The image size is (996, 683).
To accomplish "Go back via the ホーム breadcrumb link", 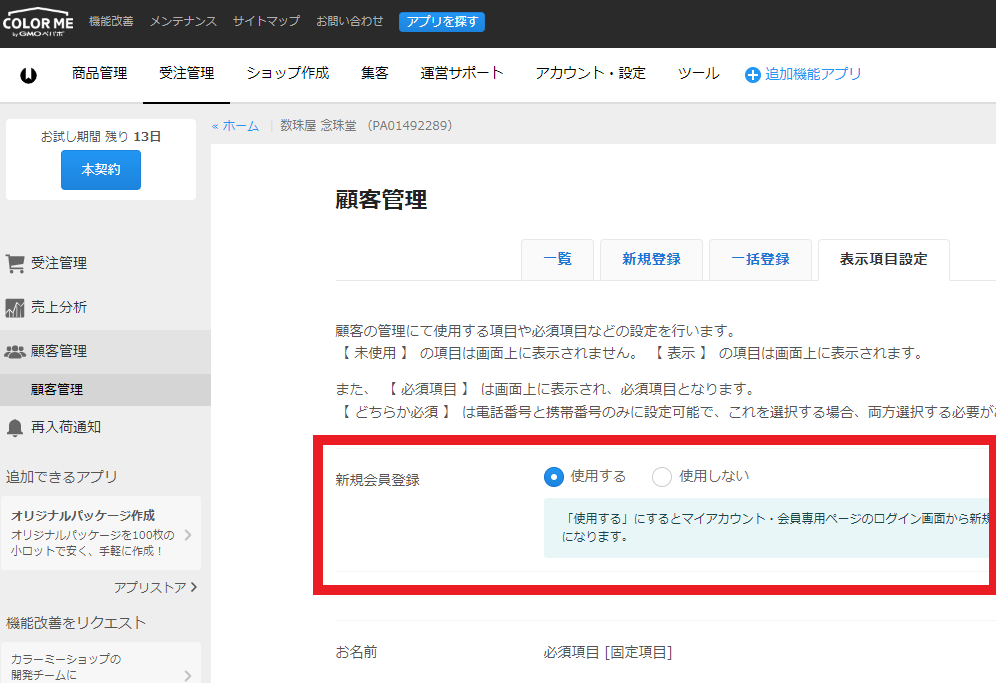I will (x=236, y=126).
